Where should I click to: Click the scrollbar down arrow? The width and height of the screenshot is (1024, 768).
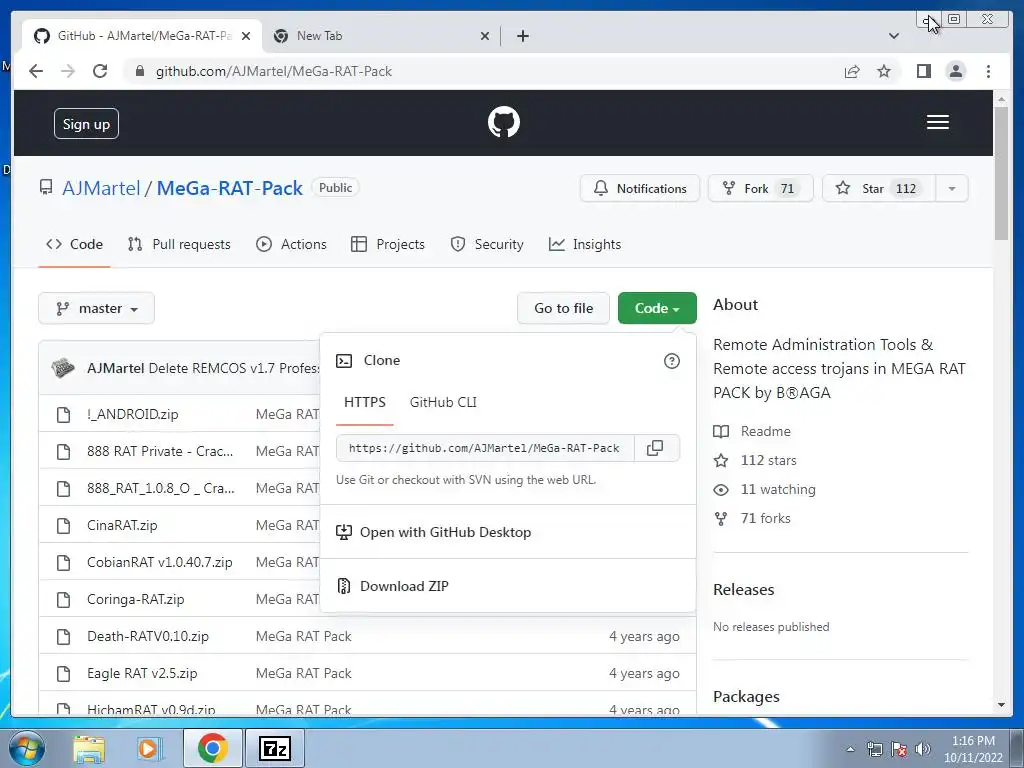tap(1001, 705)
